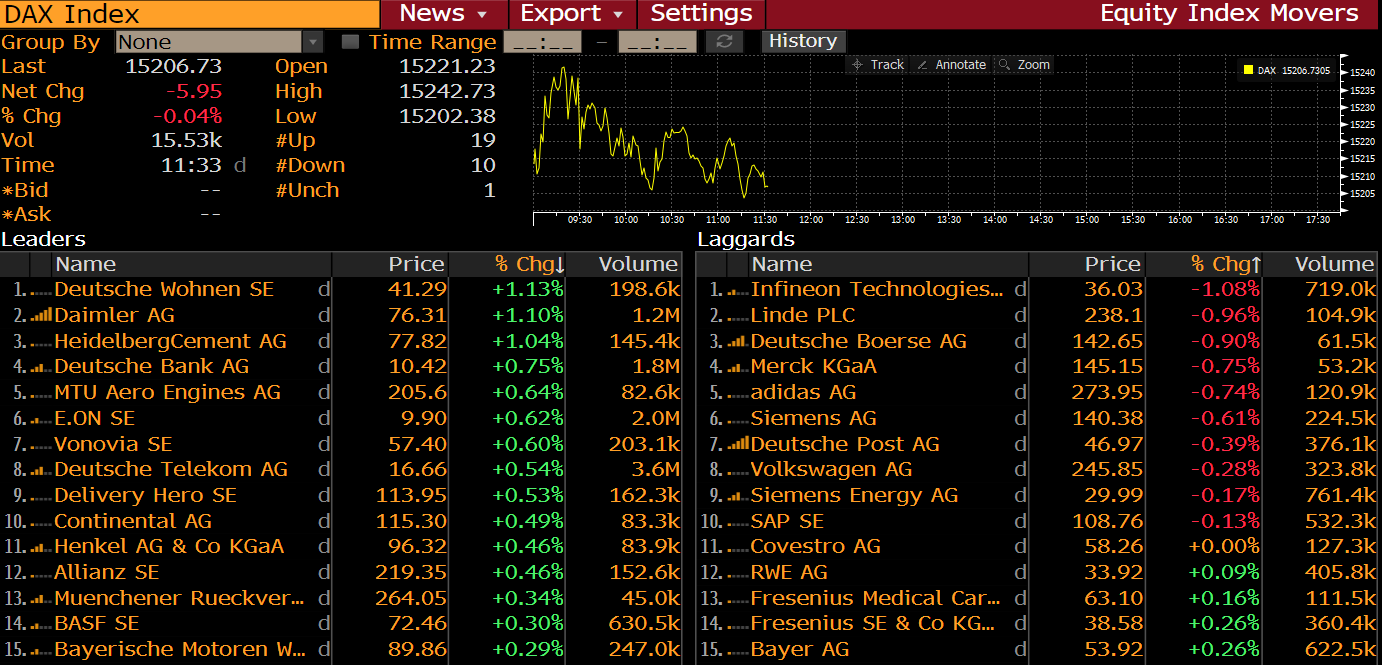Enable the Time Range checkbox

point(350,42)
